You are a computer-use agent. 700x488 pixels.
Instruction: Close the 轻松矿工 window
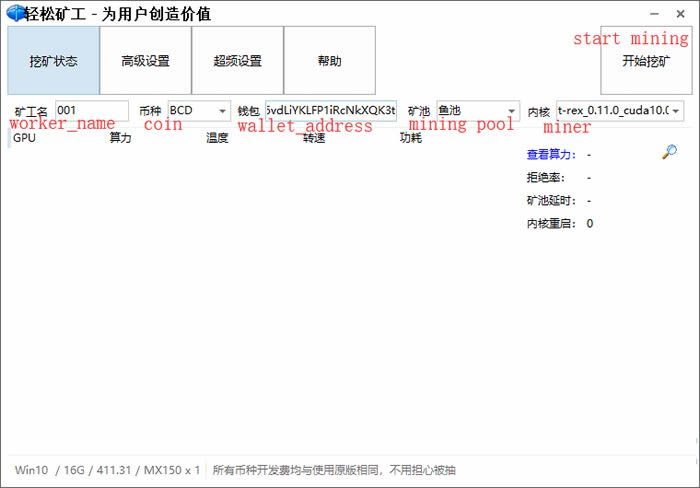point(683,14)
